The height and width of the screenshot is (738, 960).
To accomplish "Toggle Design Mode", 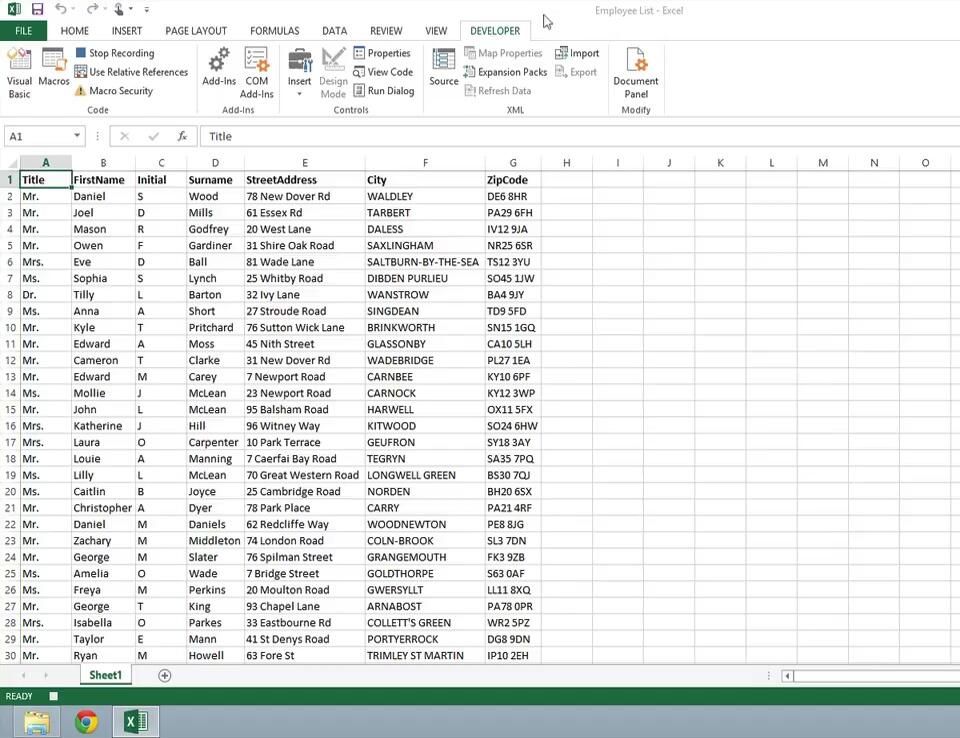I will tap(333, 73).
